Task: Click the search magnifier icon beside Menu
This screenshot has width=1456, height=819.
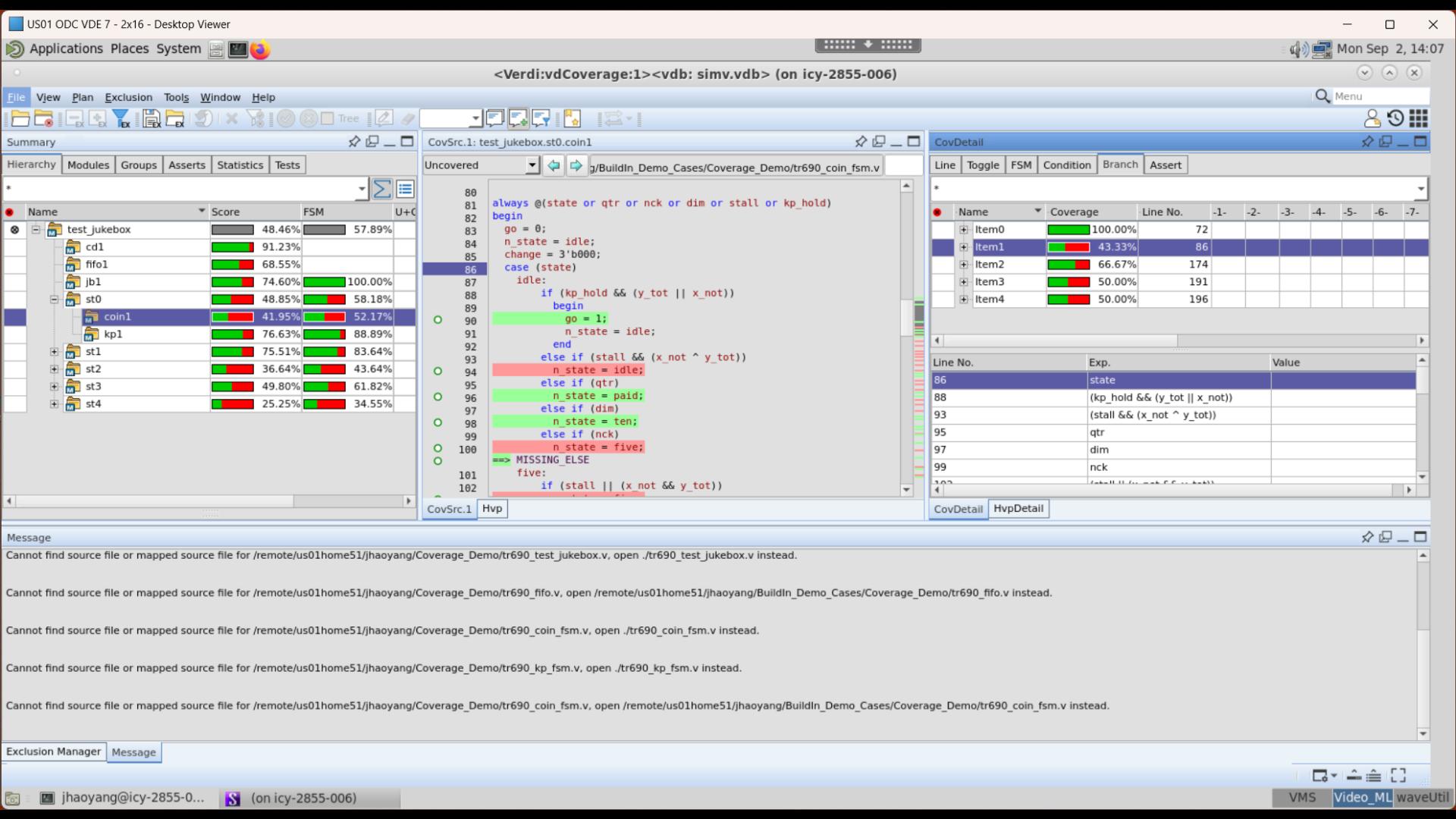Action: pos(1323,96)
